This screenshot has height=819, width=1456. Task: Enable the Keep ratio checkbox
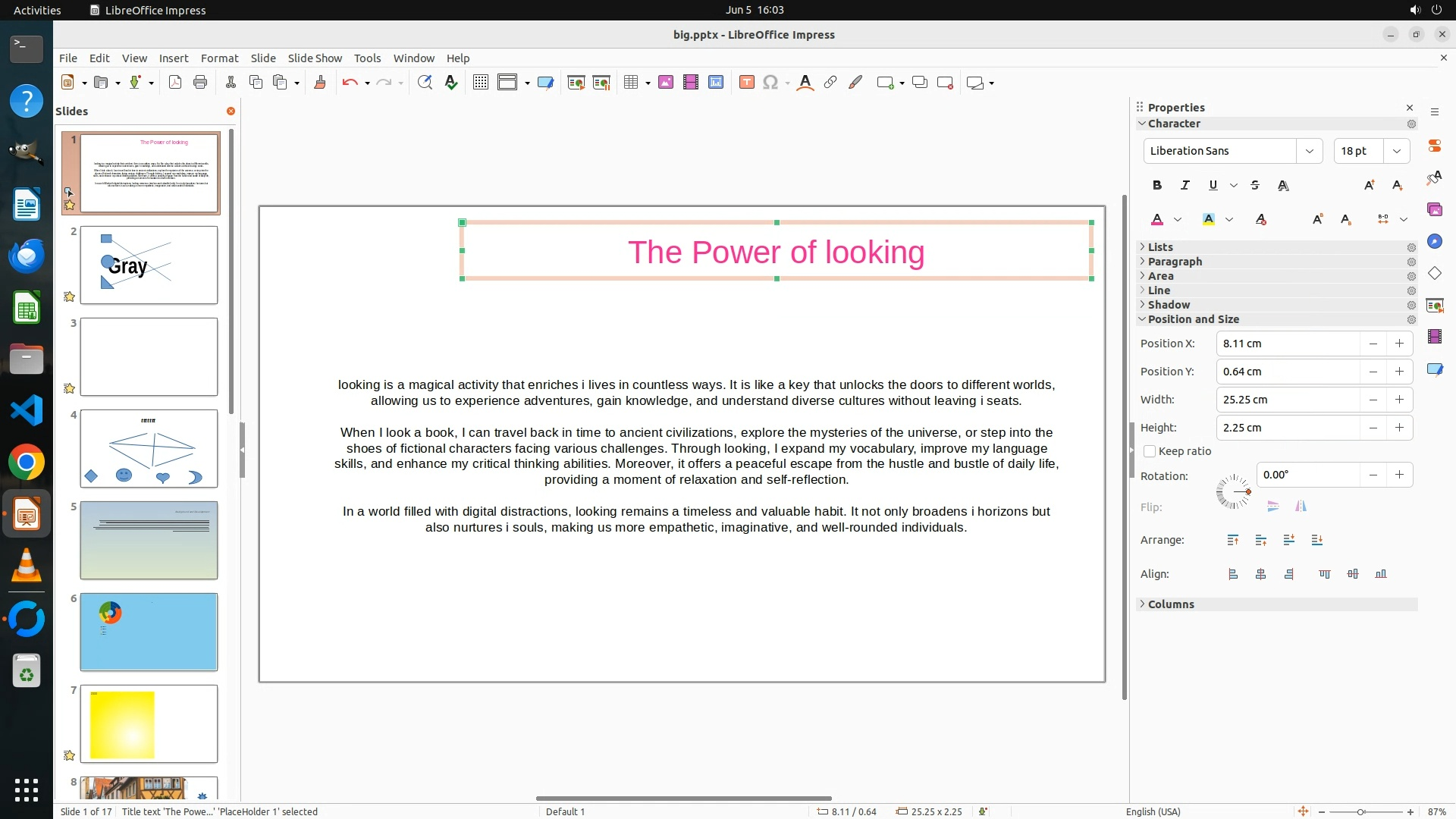tap(1150, 451)
